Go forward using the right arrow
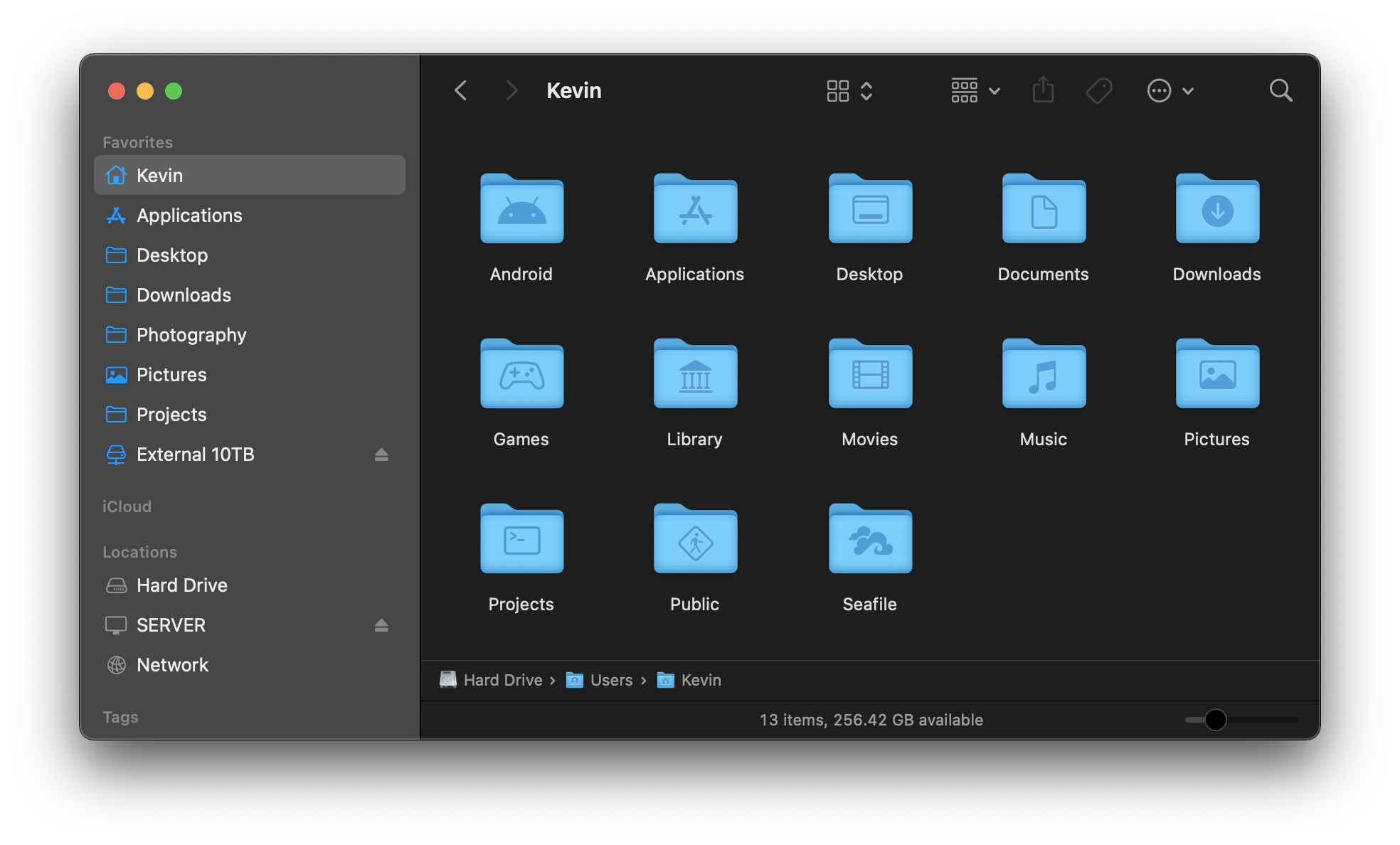The height and width of the screenshot is (845, 1400). pos(511,90)
